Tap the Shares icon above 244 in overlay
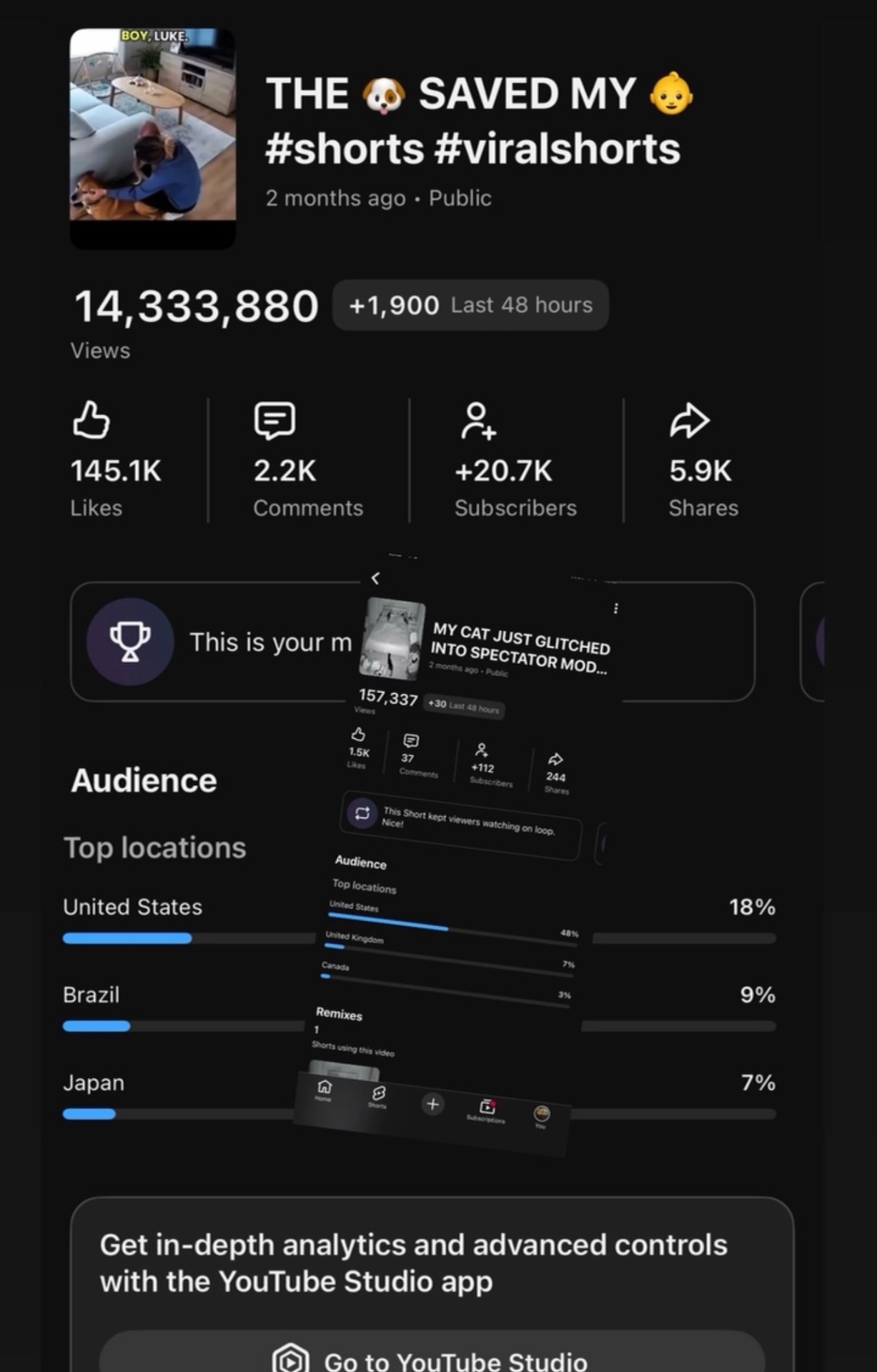Viewport: 877px width, 1372px height. 556,759
